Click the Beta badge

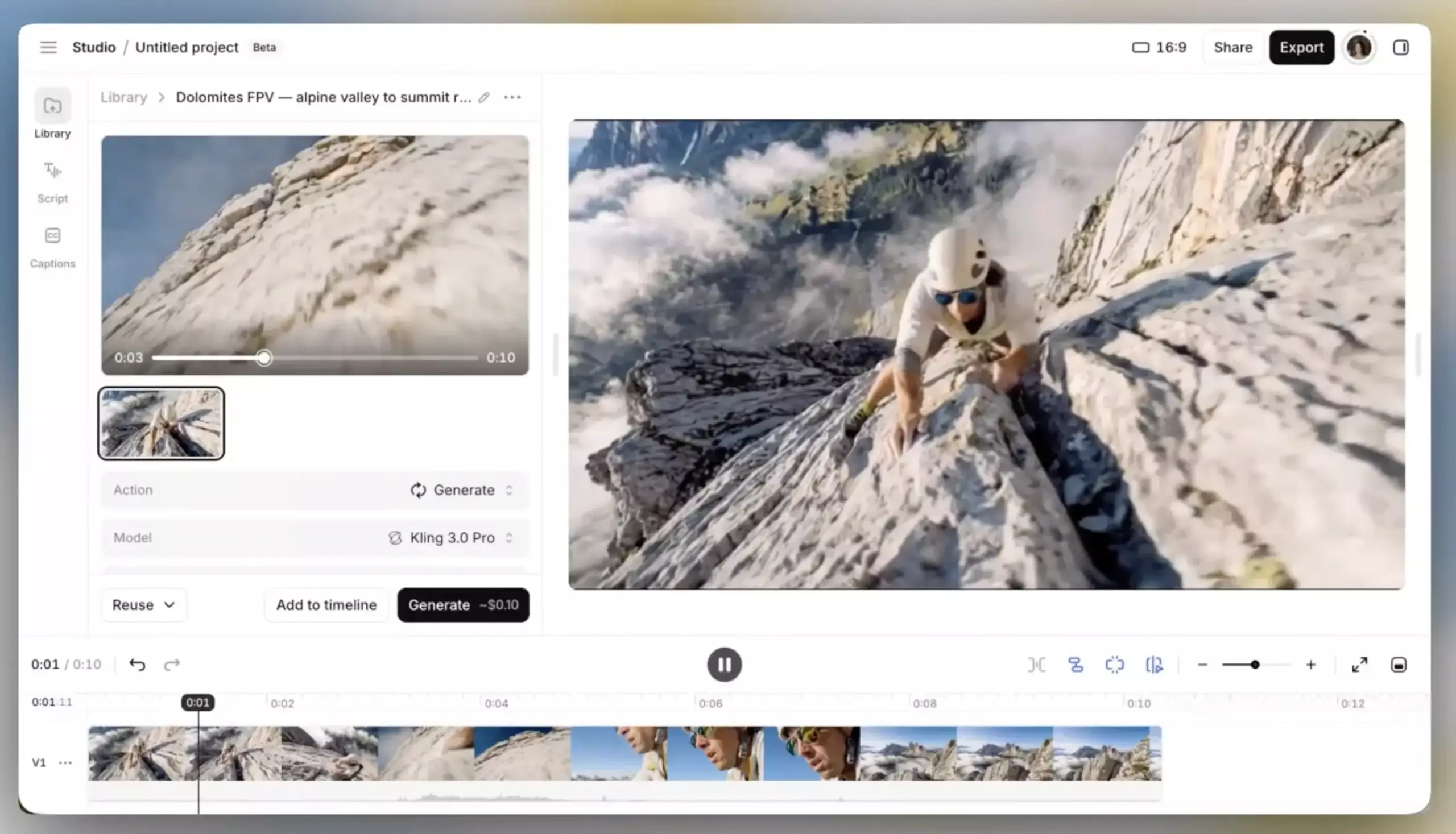tap(264, 48)
